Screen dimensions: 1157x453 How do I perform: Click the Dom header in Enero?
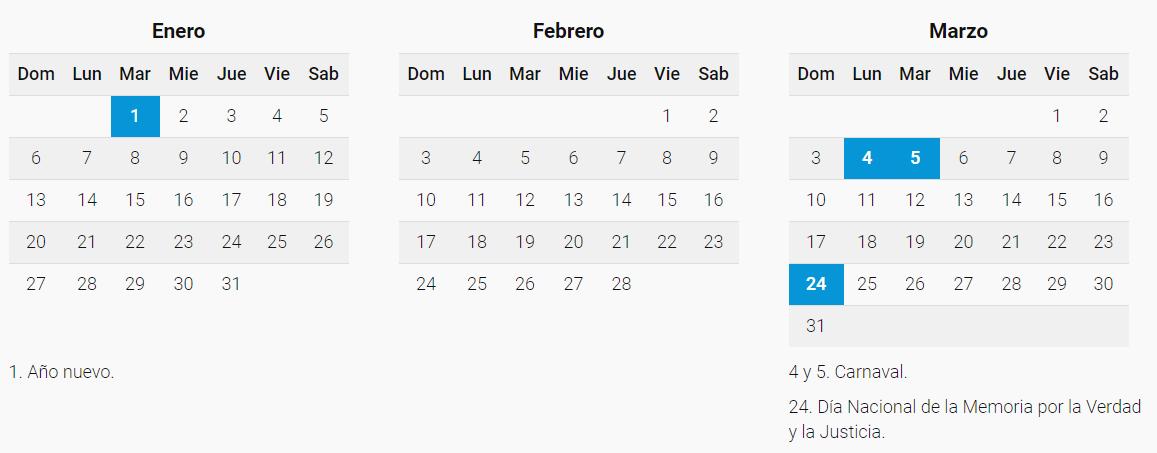tap(36, 74)
